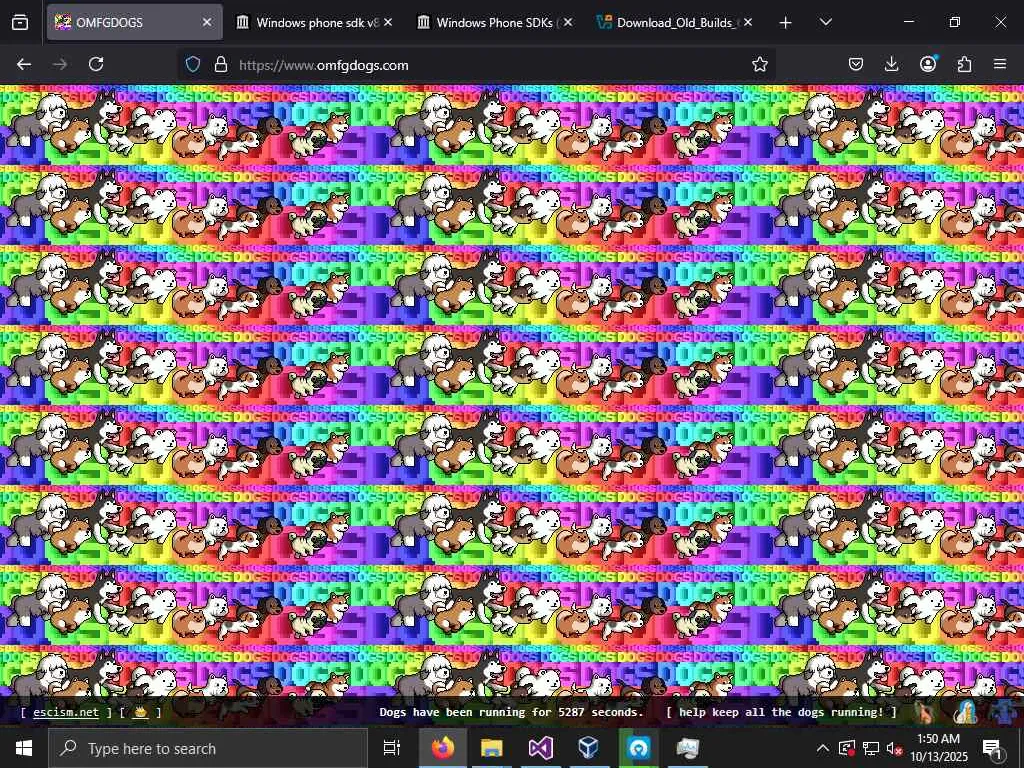Save page to Pocket
Image resolution: width=1024 pixels, height=768 pixels.
click(x=856, y=64)
